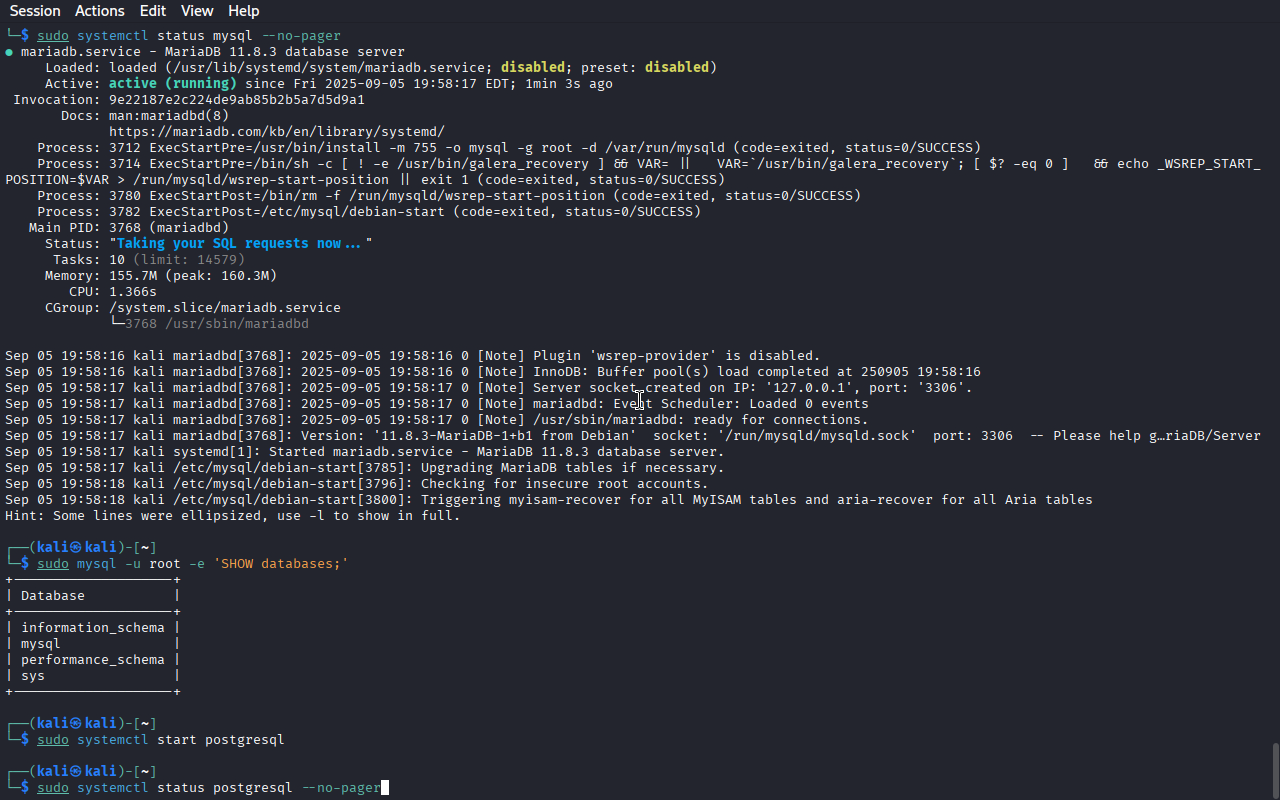The image size is (1280, 800).
Task: Click the 'Process: 3780 ExecStartPost=/bin/rm' line
Action: click(x=449, y=196)
